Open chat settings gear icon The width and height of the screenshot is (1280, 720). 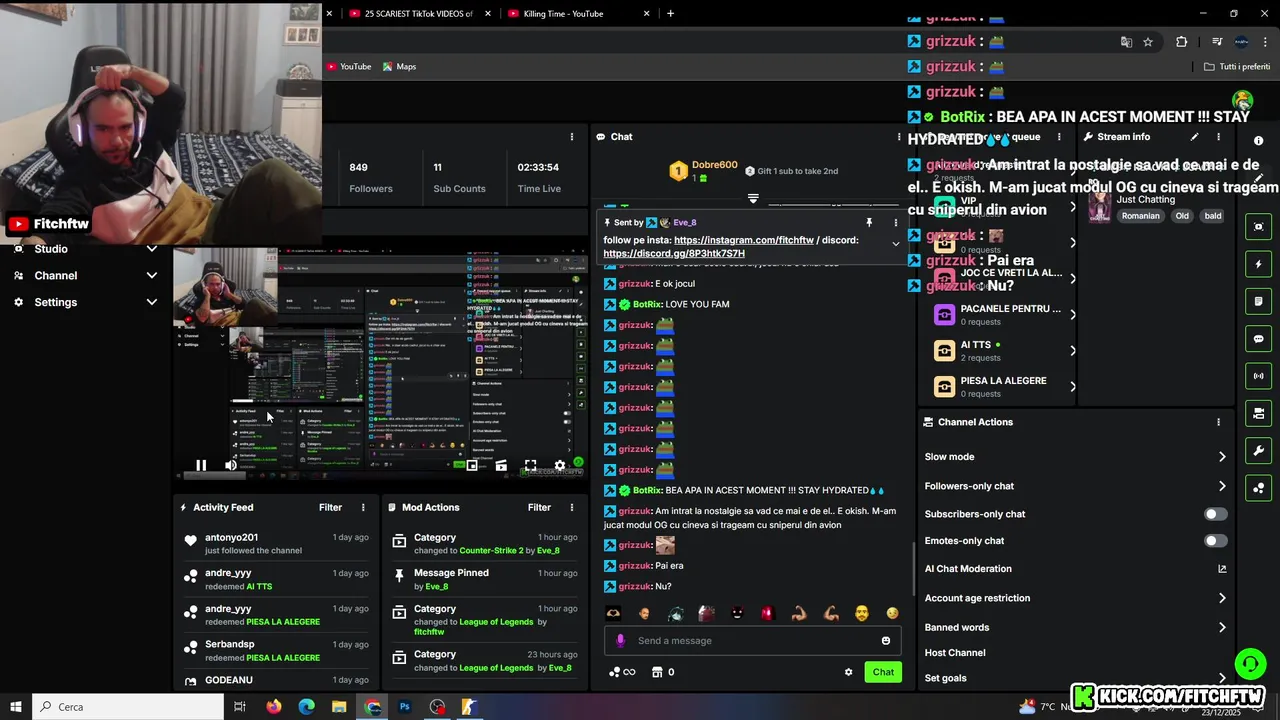tap(849, 672)
